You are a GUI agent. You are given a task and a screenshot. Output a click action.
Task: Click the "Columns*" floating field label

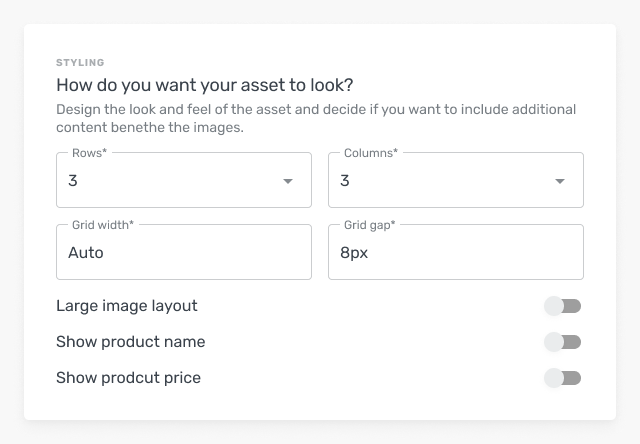tap(371, 153)
